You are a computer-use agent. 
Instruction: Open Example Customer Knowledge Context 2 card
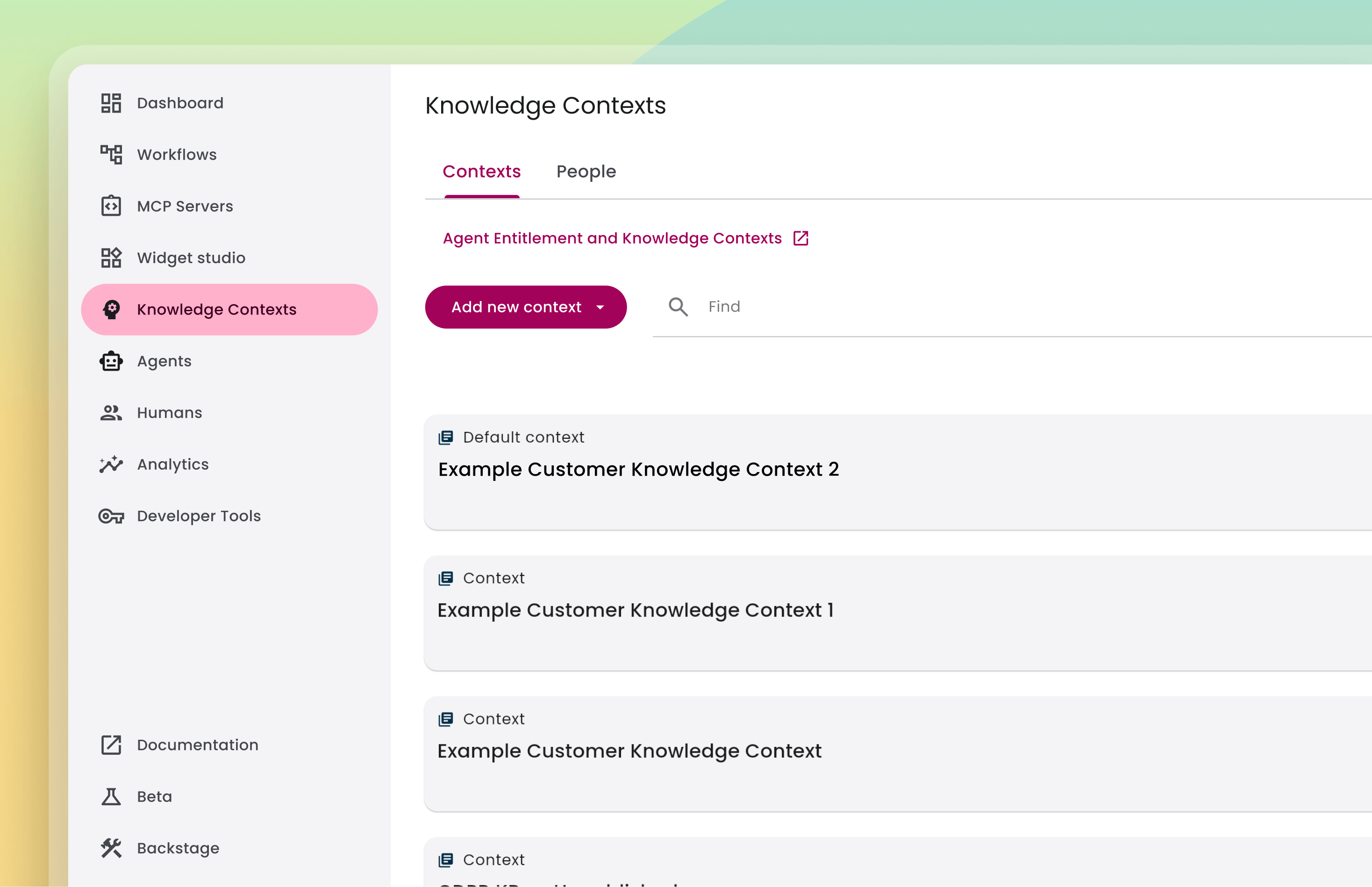point(638,470)
